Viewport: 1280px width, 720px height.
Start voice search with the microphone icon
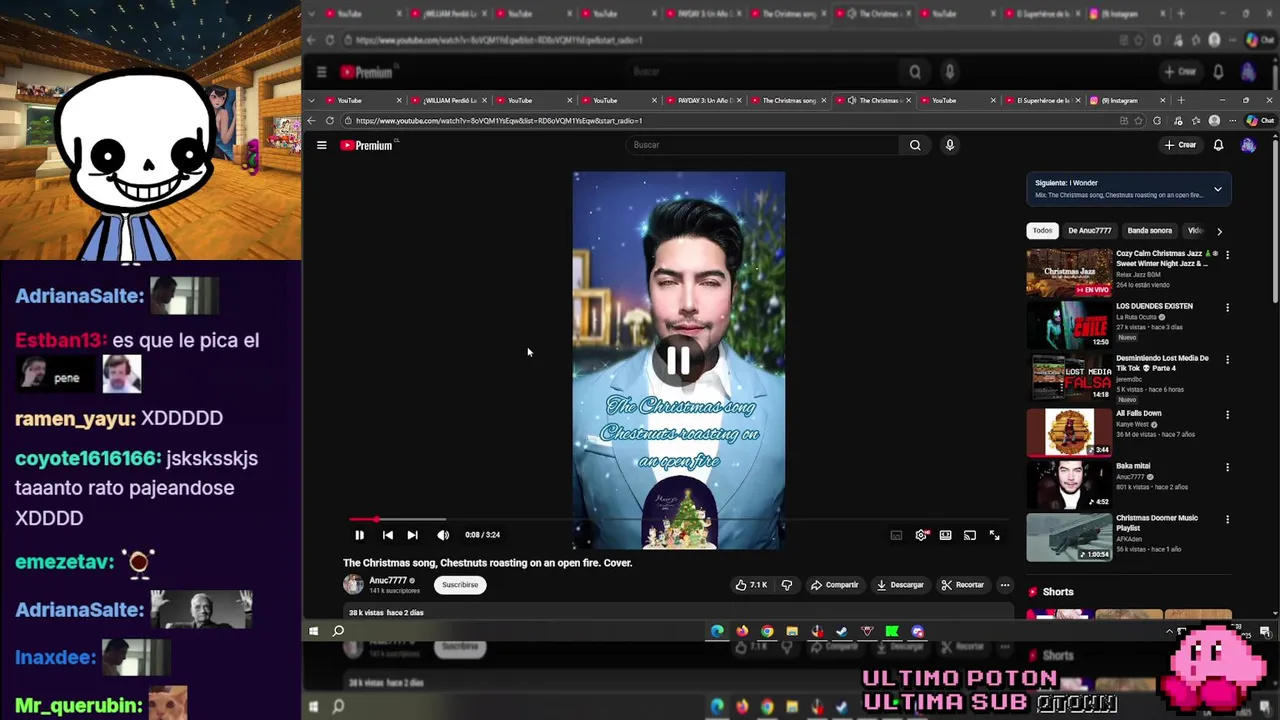pos(950,145)
